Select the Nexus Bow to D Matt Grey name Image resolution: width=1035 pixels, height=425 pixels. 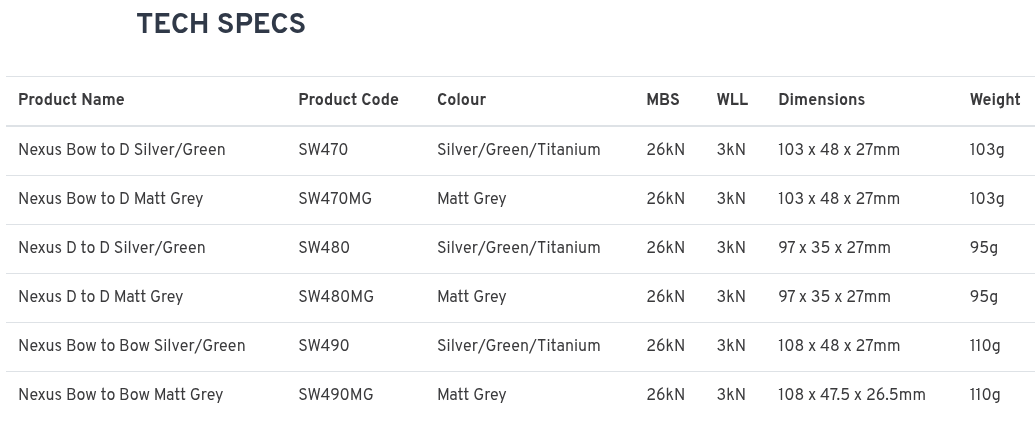pos(110,199)
